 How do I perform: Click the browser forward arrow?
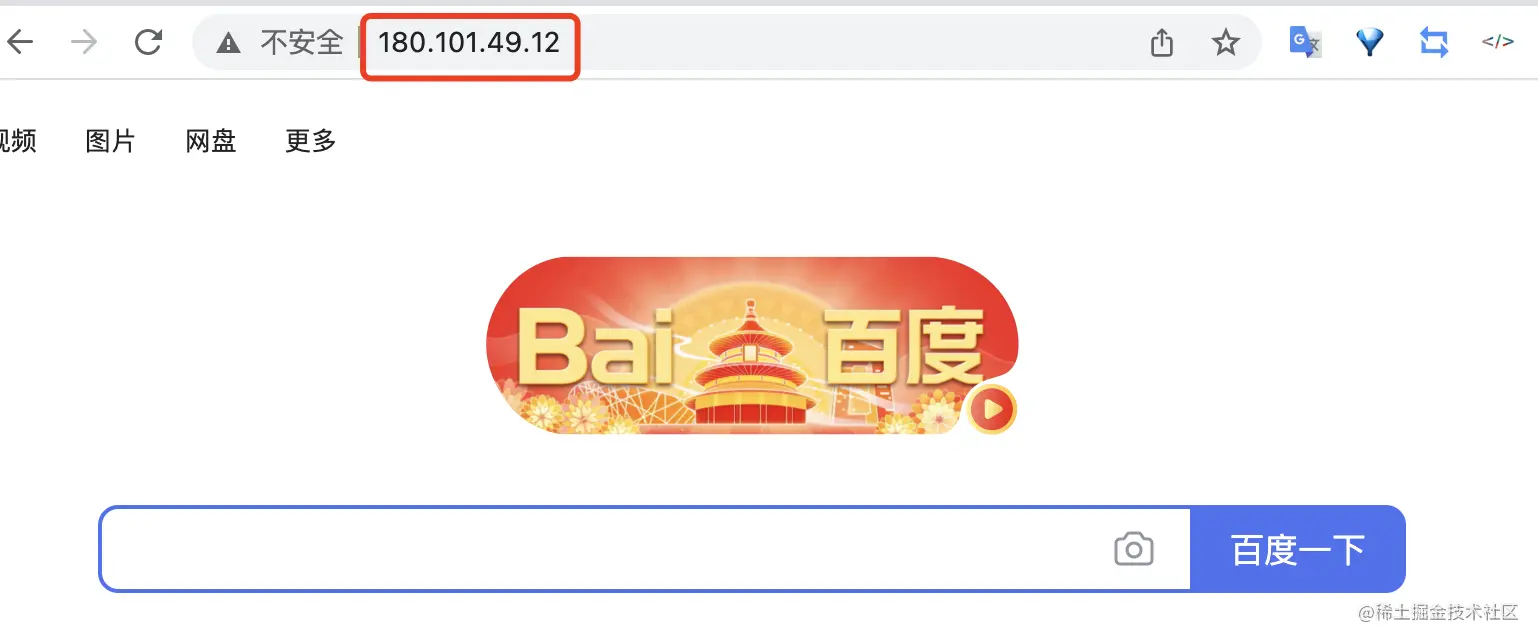tap(84, 42)
